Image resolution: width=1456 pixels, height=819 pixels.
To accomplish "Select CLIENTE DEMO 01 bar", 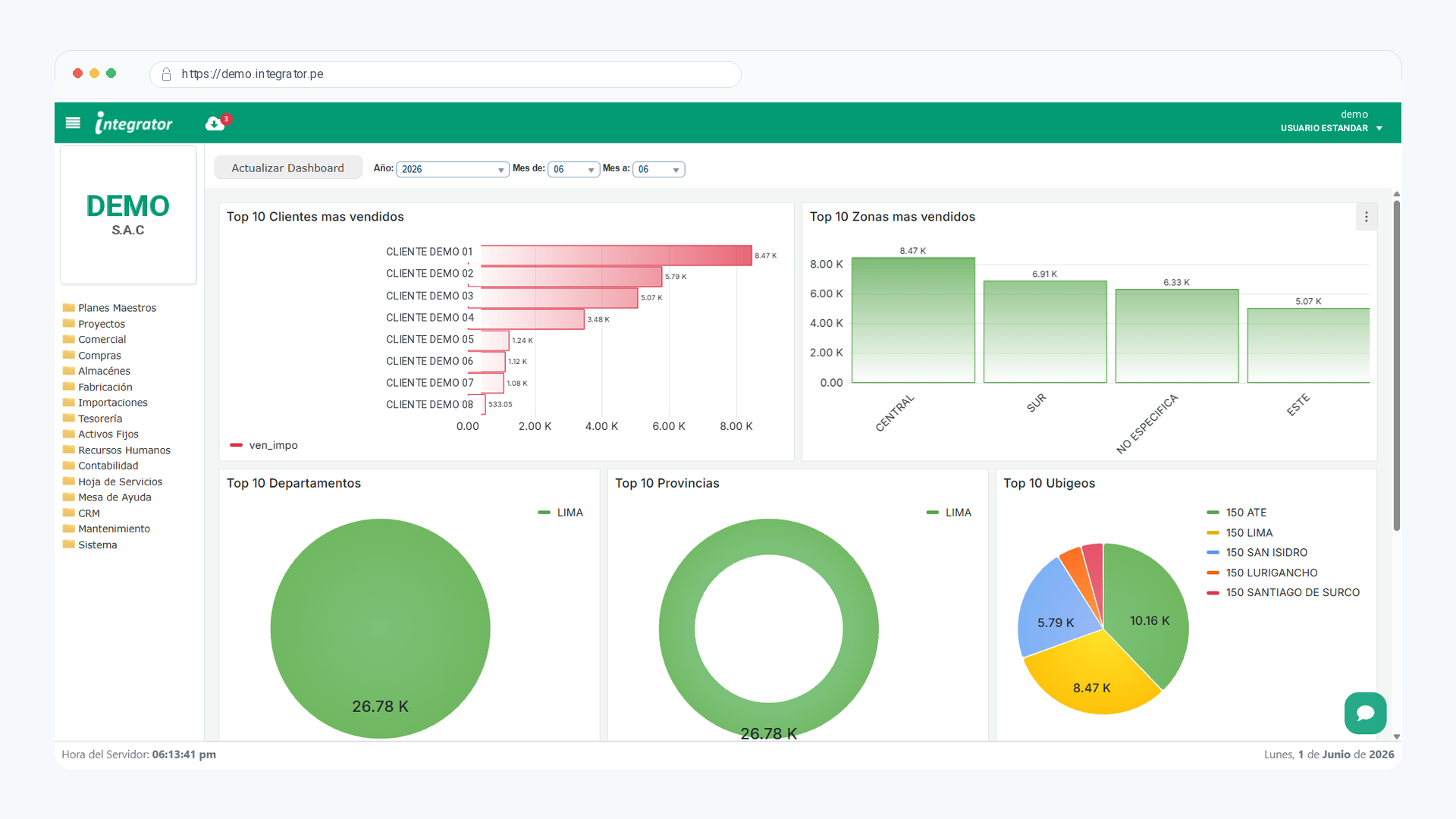I will 616,255.
